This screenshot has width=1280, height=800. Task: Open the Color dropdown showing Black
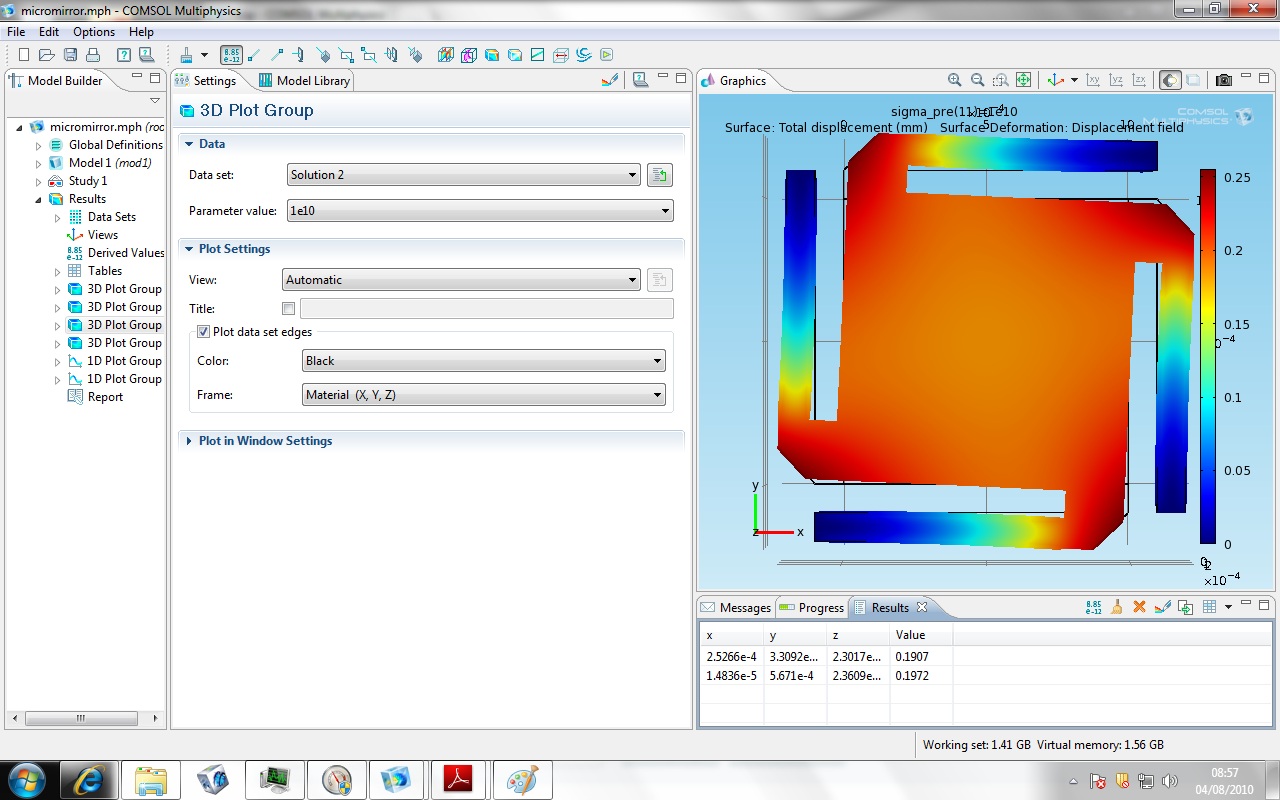(x=484, y=361)
